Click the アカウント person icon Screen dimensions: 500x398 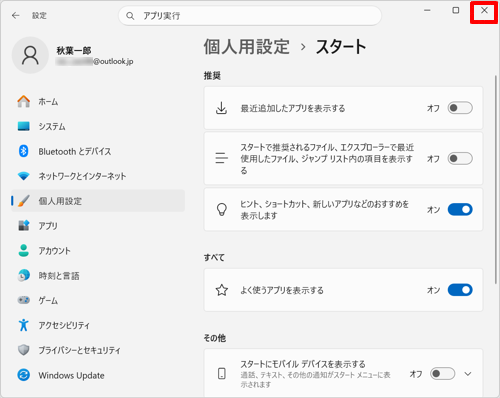(x=23, y=251)
